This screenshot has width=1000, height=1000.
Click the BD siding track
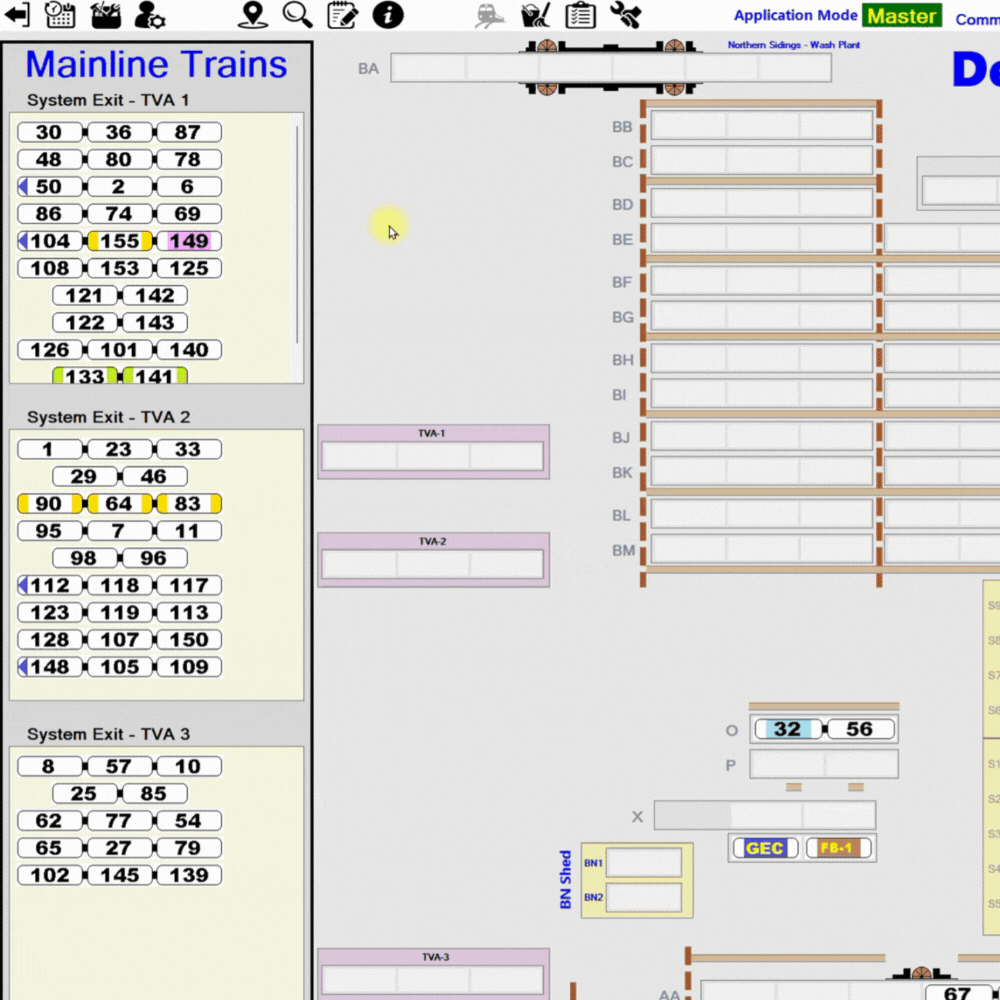[x=761, y=203]
